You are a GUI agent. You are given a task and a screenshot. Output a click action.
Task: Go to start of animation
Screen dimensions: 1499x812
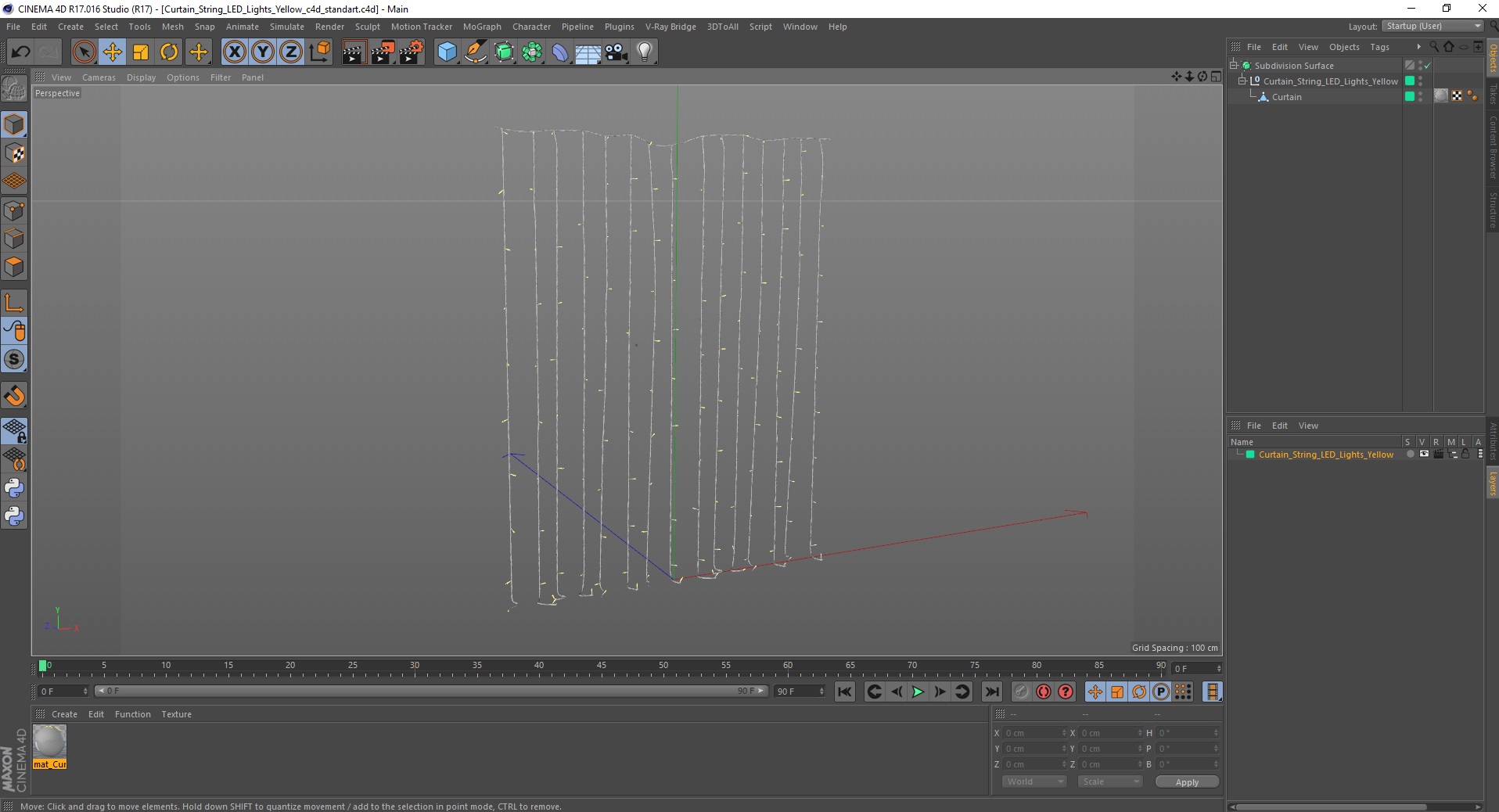click(x=844, y=692)
